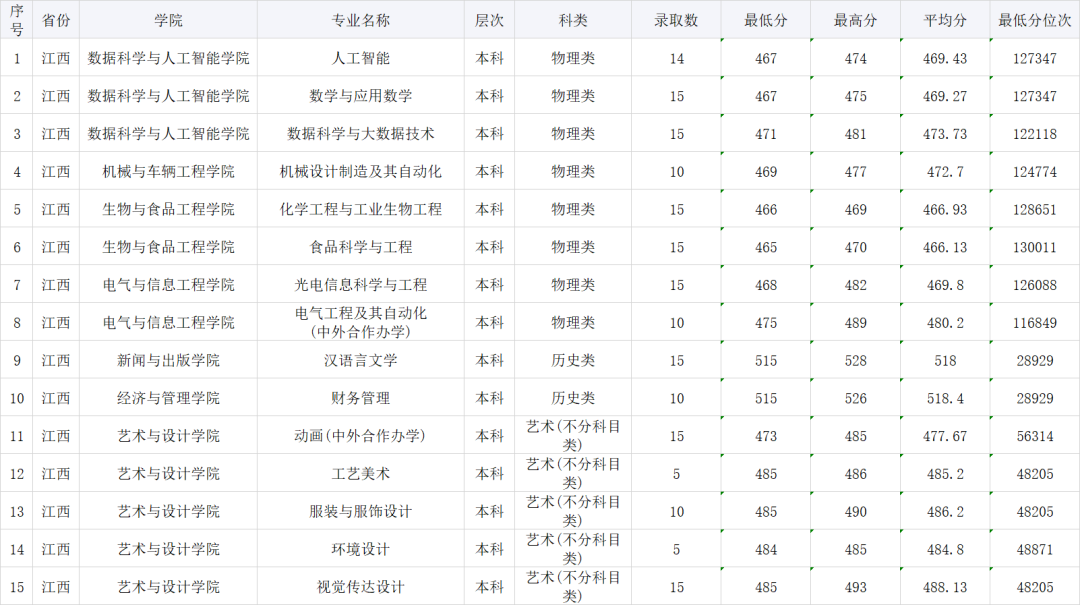Click the 工艺美术 major cell
The image size is (1080, 605).
360,474
